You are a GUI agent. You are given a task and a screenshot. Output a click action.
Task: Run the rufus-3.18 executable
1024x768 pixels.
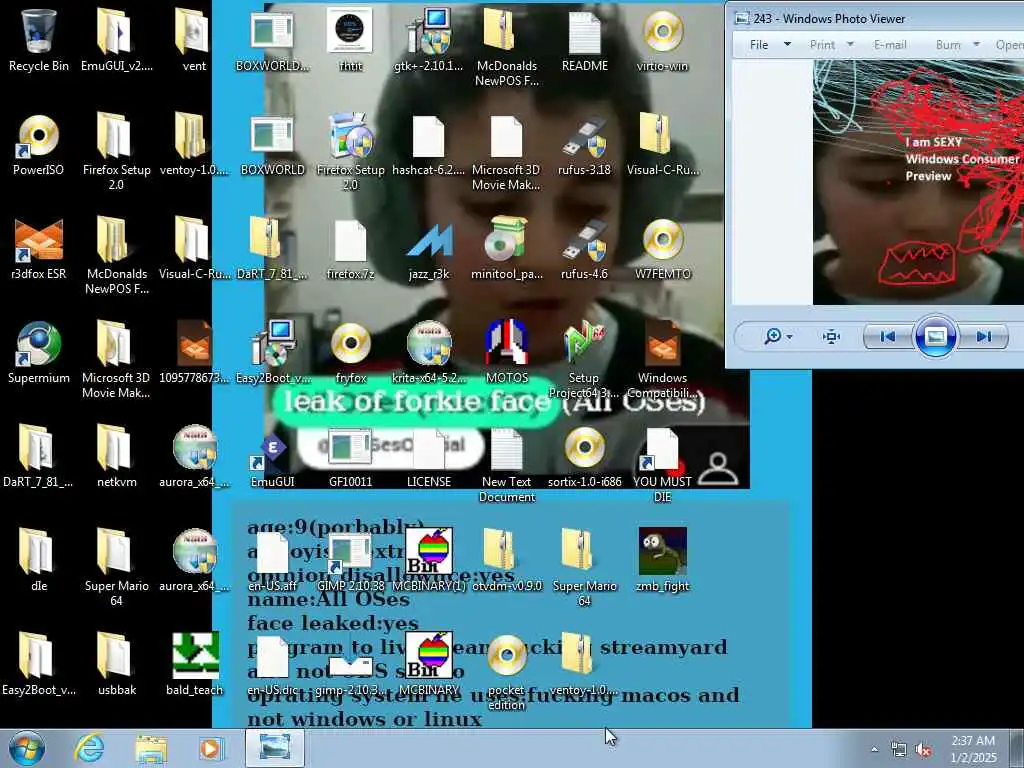tap(584, 144)
